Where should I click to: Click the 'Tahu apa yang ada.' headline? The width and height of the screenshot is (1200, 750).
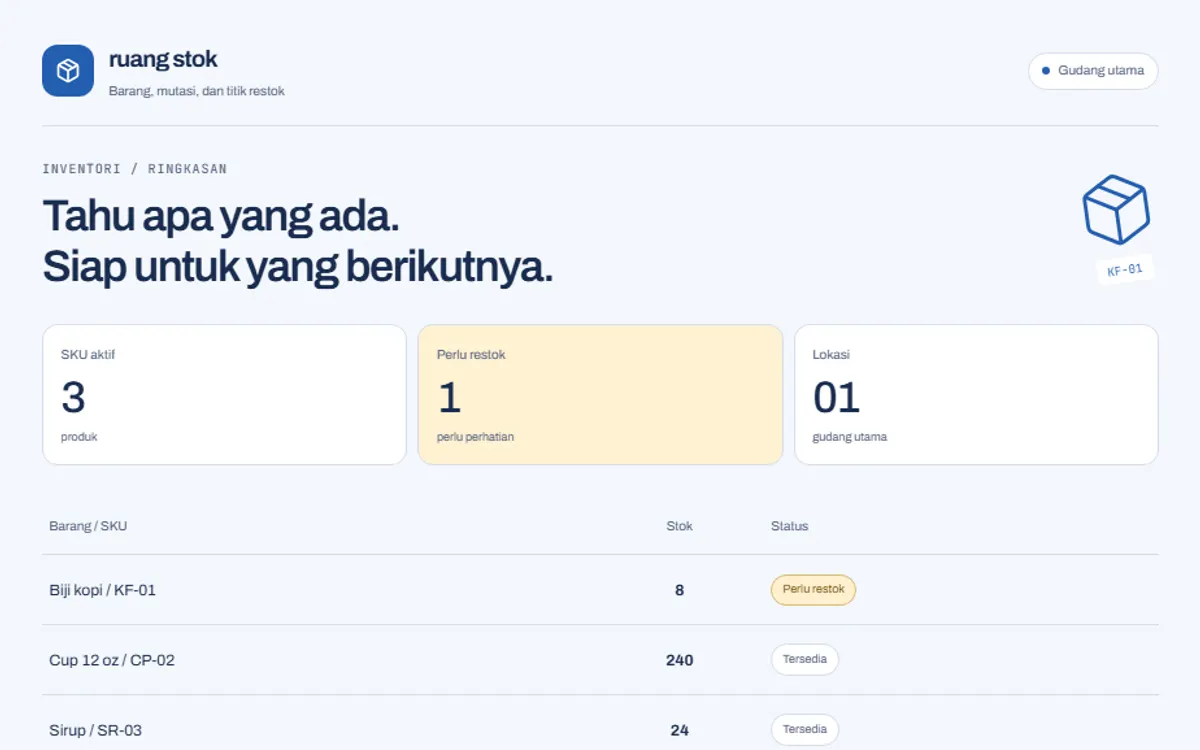click(221, 216)
